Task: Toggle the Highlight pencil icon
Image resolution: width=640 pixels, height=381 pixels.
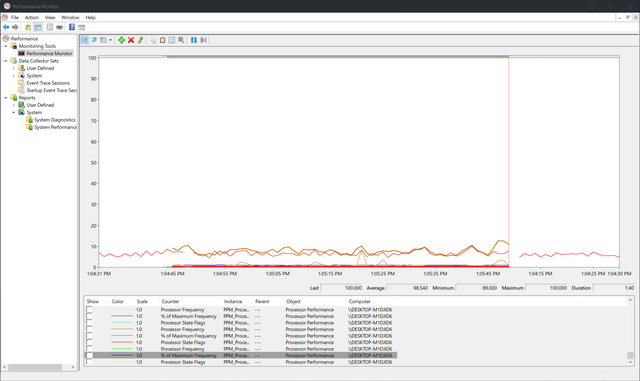Action: (140, 40)
